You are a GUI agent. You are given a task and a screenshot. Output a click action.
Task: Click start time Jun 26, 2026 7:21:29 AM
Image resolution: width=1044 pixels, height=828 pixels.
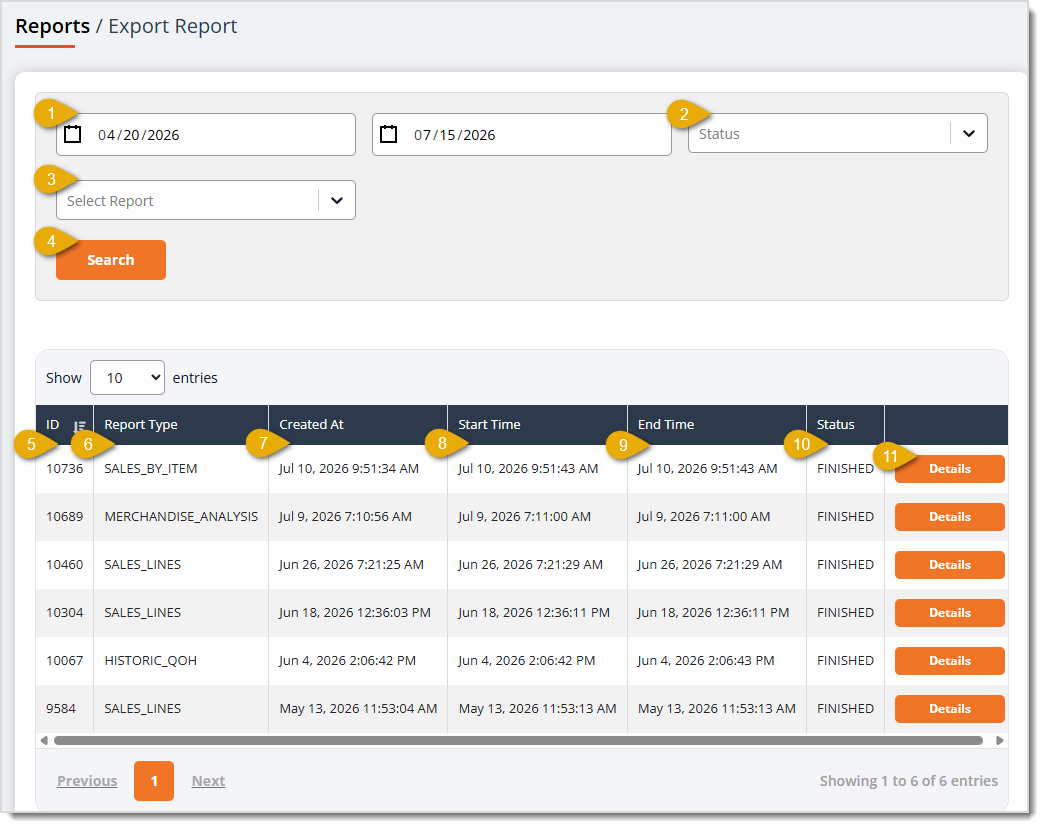pyautogui.click(x=531, y=564)
